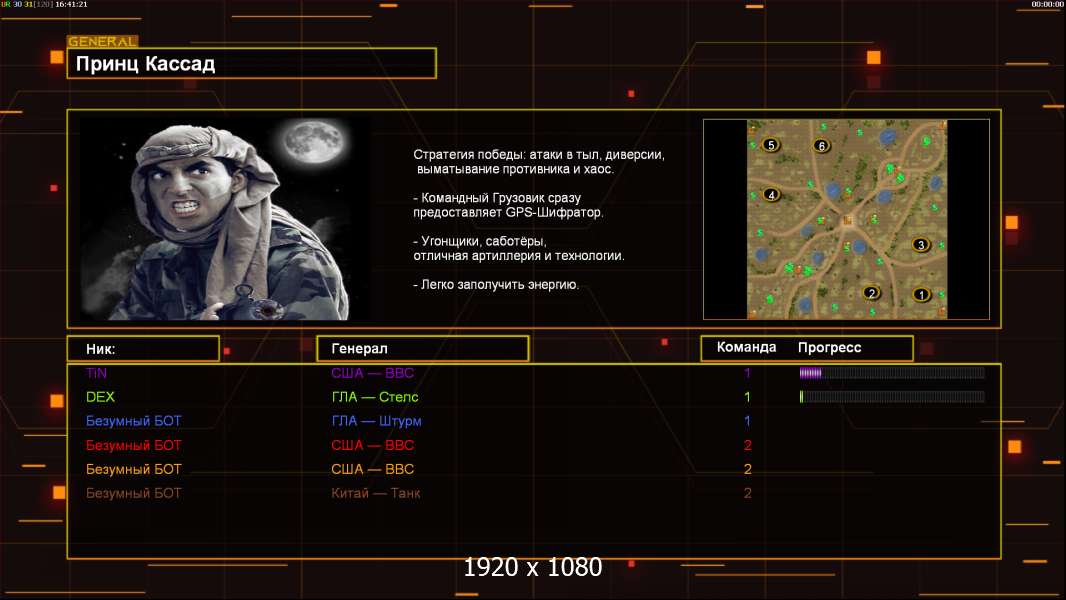Click the Генерал column header
The image size is (1066, 600).
(422, 349)
